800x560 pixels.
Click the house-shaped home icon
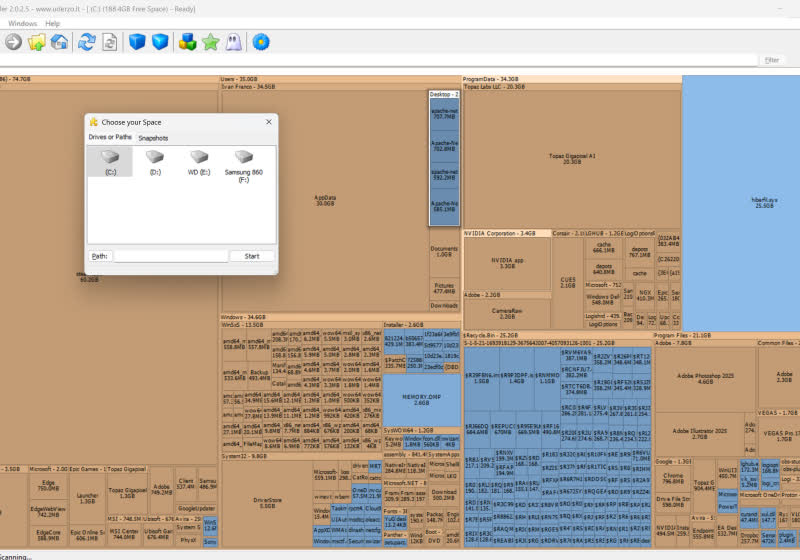click(60, 42)
